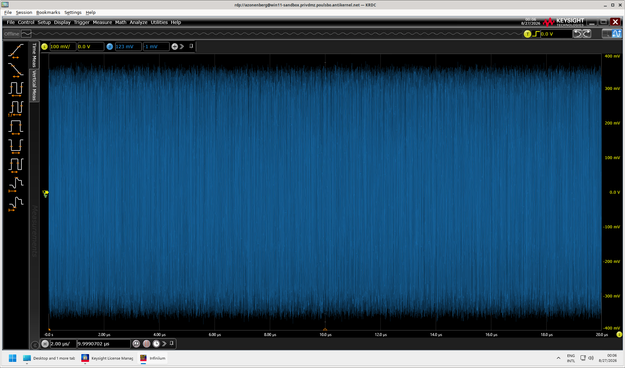Click blue function channel circle button
The width and height of the screenshot is (625, 368).
pos(110,47)
